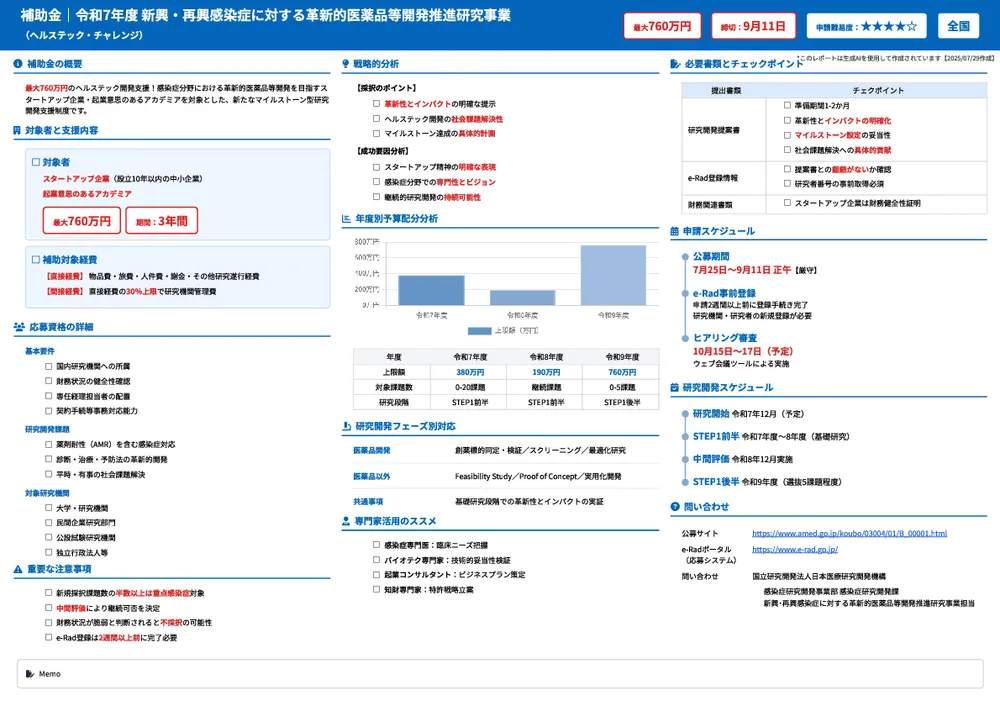
Task: Open the amed.go.jp 公募サイト link
Action: [x=849, y=533]
